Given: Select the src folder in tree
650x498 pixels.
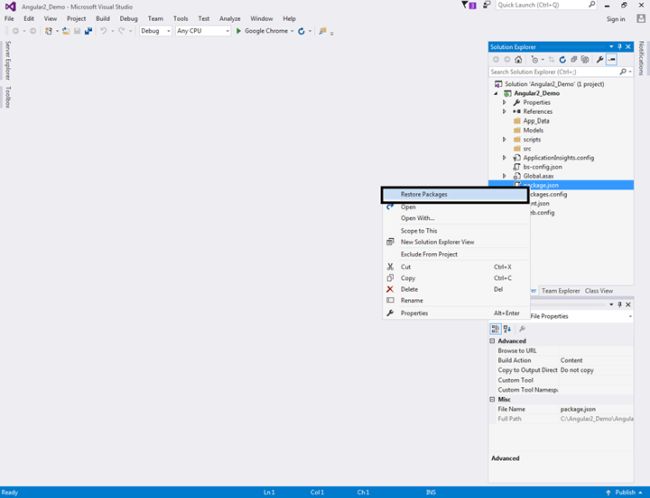Looking at the screenshot, I should [527, 148].
